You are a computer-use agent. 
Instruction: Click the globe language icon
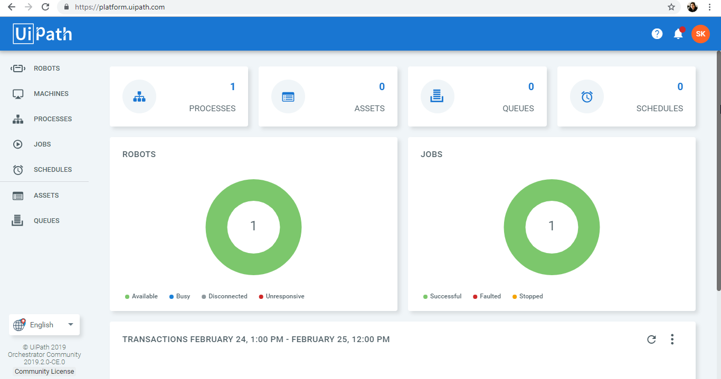coord(19,325)
